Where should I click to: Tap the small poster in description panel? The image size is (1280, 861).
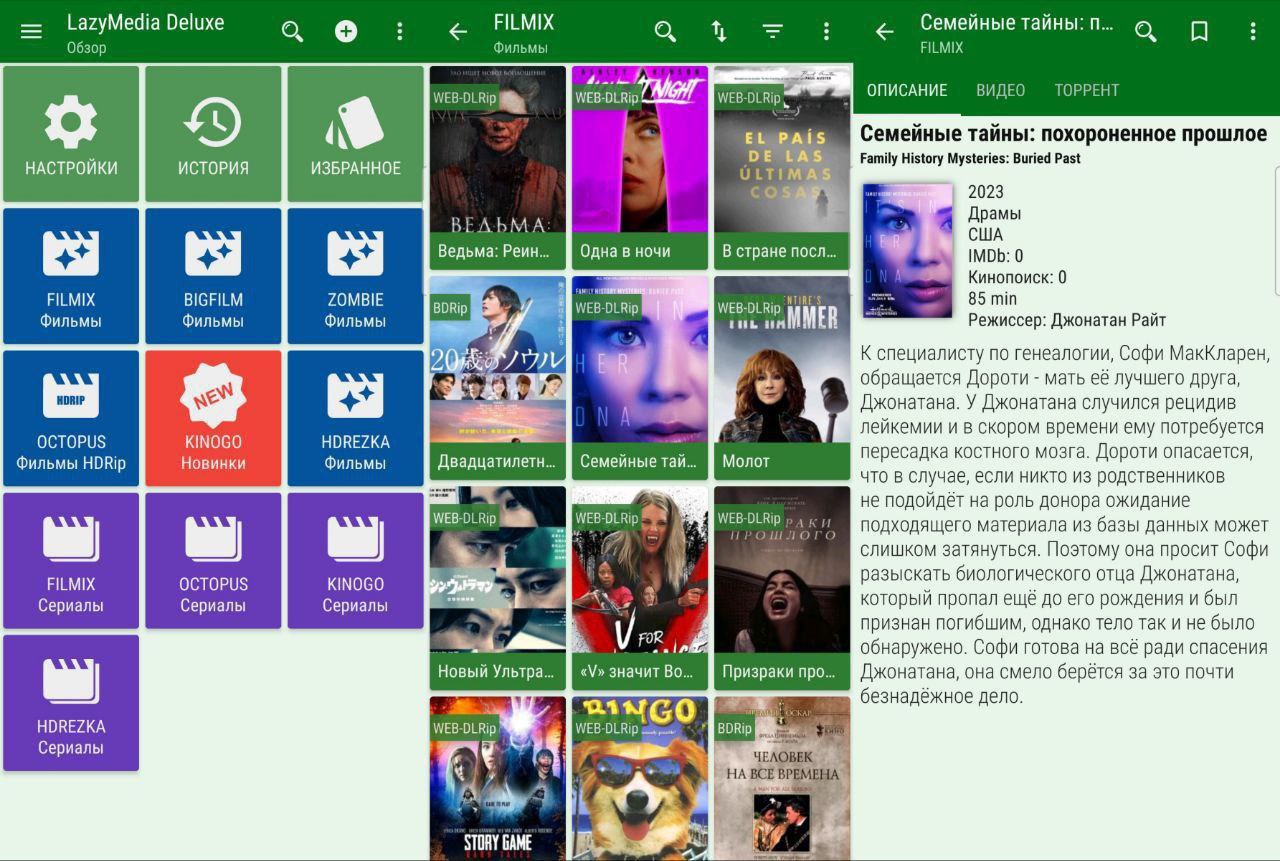[x=907, y=250]
